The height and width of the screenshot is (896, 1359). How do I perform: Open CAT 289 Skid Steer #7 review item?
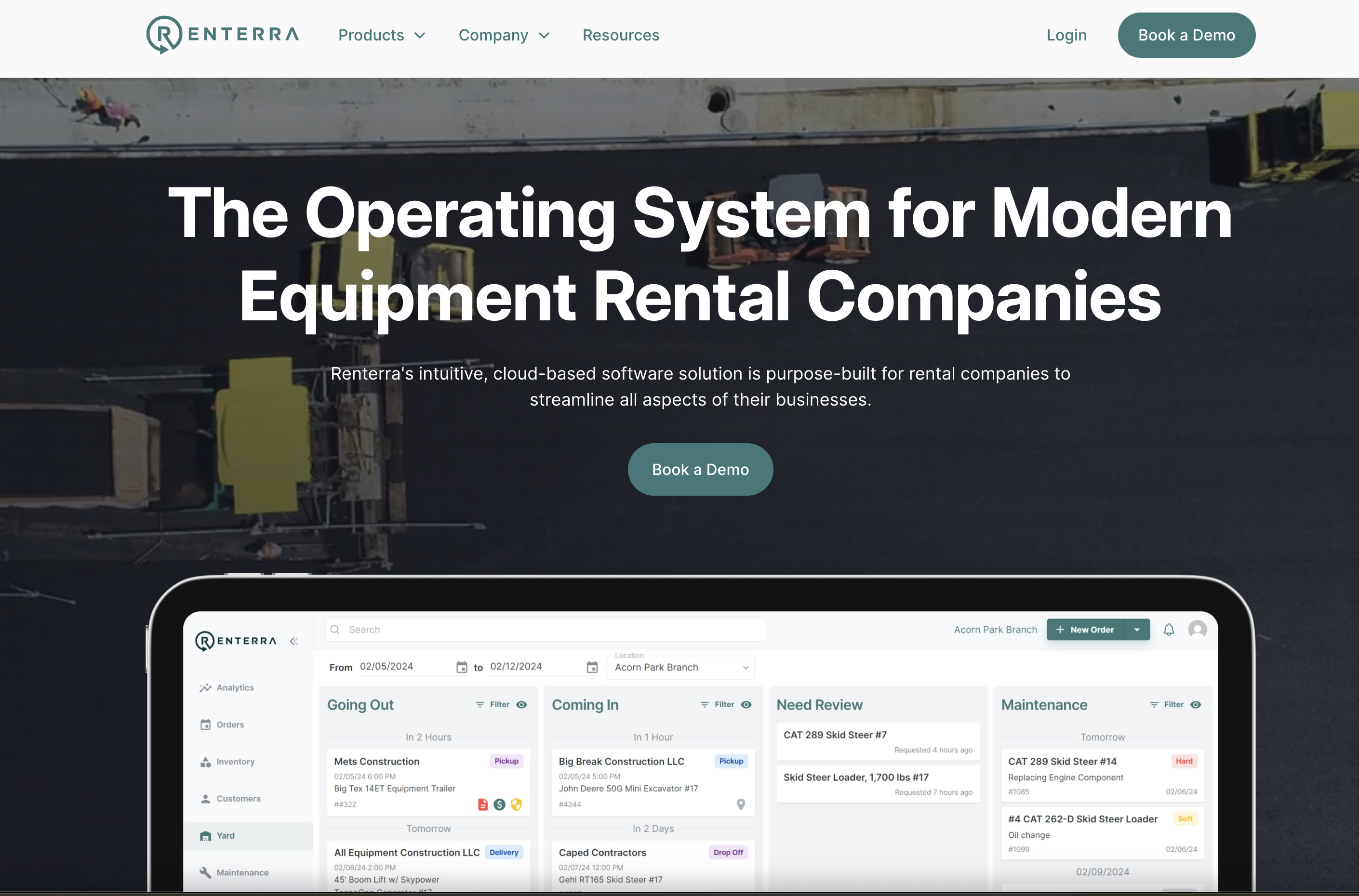[878, 742]
